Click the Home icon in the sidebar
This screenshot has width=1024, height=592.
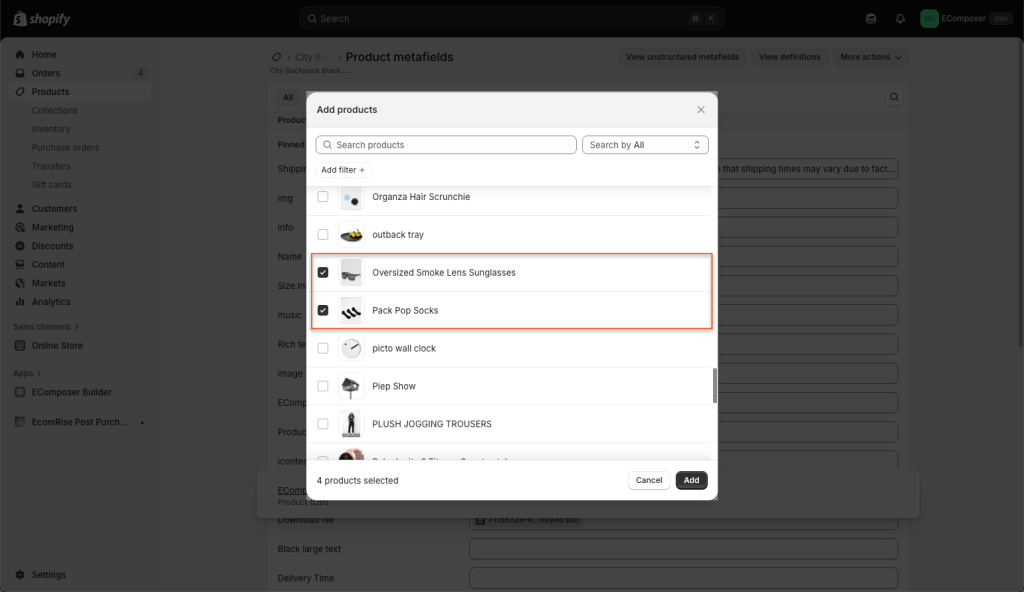click(x=20, y=55)
